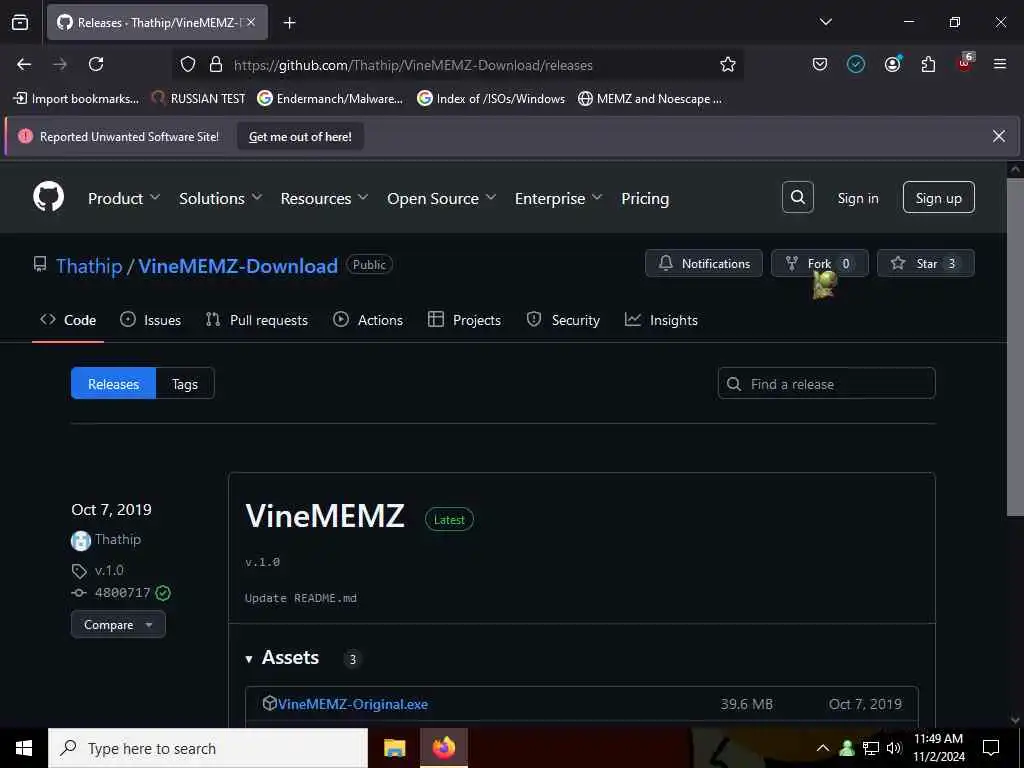Click the Firefox View icon at top left
The image size is (1024, 768).
[x=20, y=22]
